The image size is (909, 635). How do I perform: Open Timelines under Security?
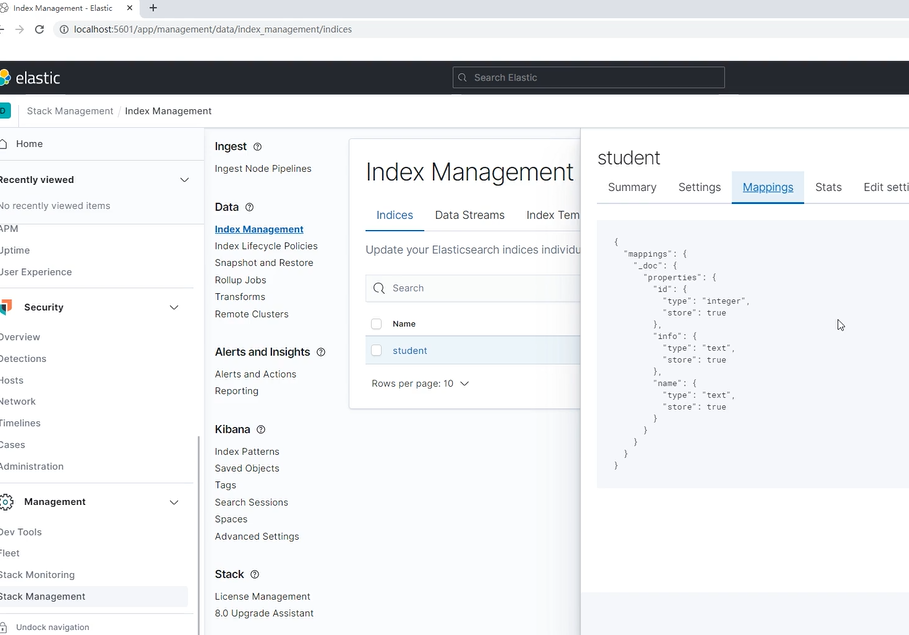point(20,423)
